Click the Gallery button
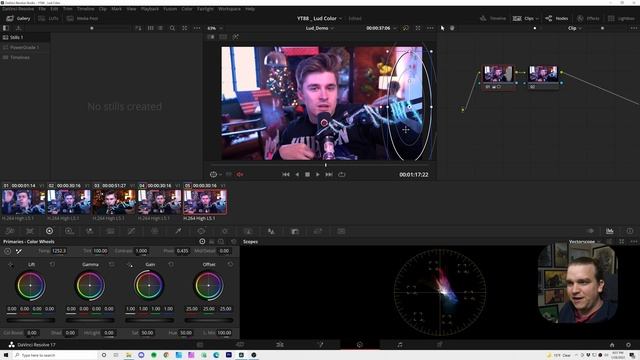 pos(18,18)
